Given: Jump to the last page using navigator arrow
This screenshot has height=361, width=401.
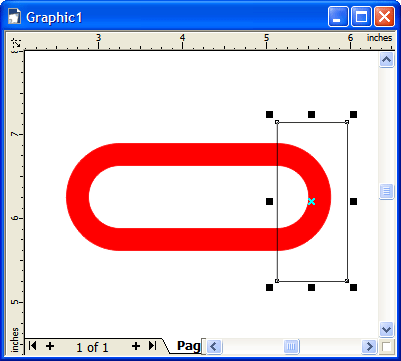Looking at the screenshot, I should click(152, 346).
